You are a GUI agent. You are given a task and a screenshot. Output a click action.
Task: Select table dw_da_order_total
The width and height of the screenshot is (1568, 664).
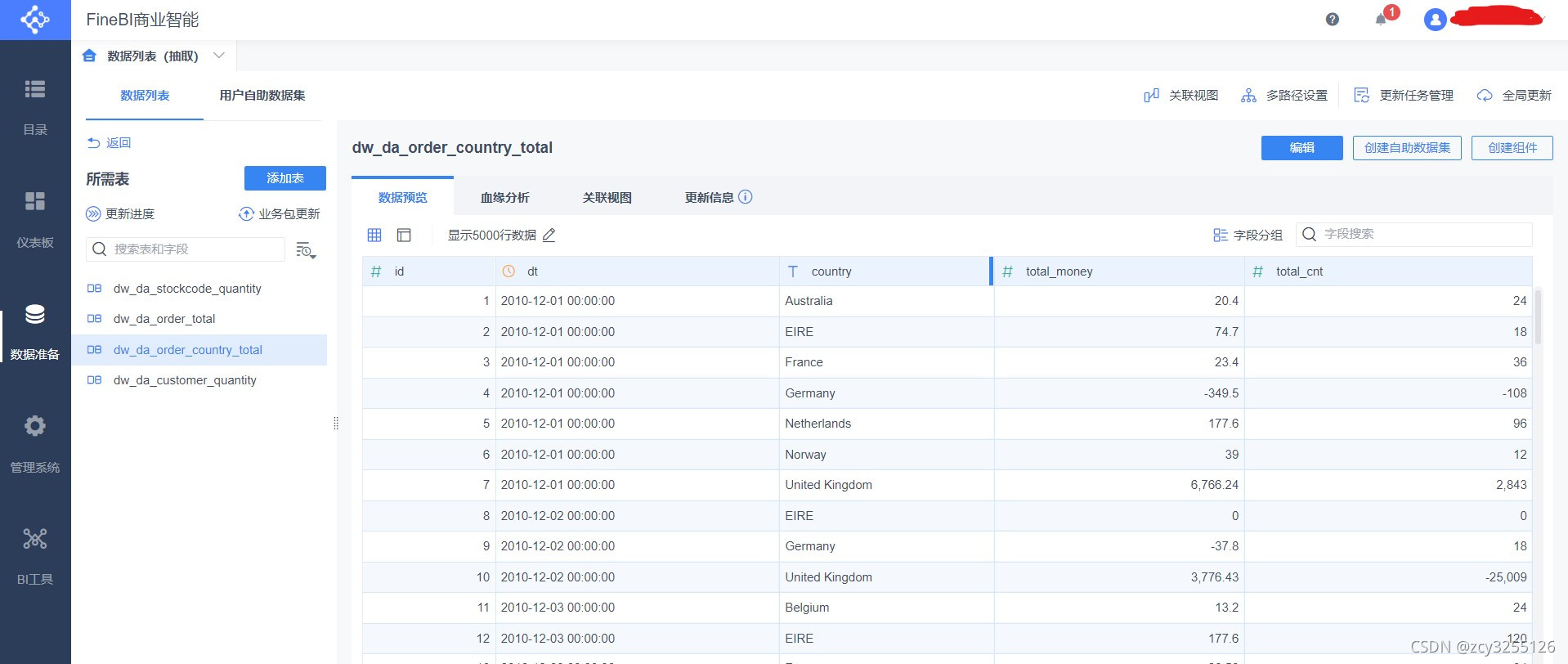point(164,319)
